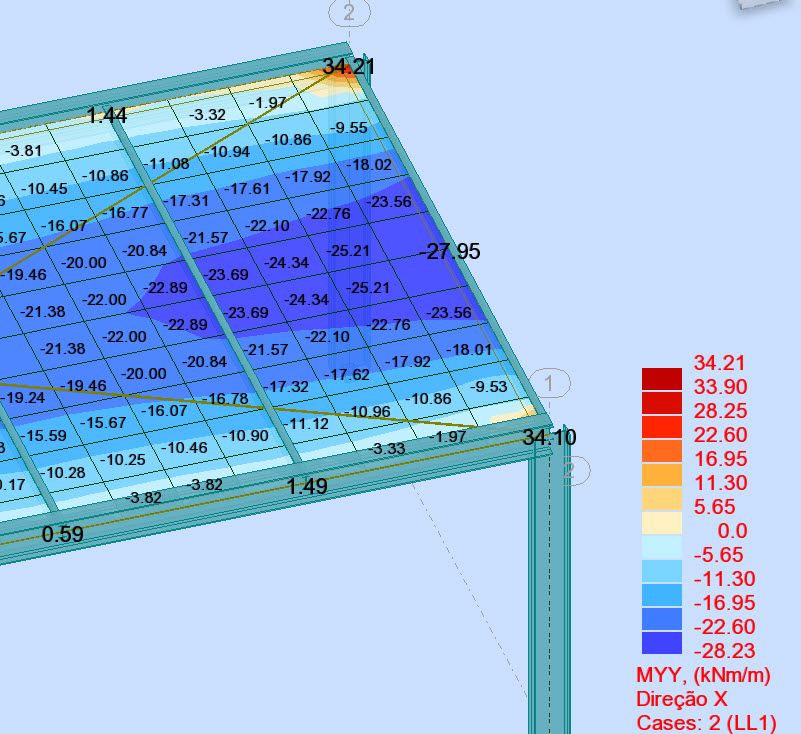Screen dimensions: 801x734
Task: Select the -16.77 panel value
Action: click(x=126, y=212)
